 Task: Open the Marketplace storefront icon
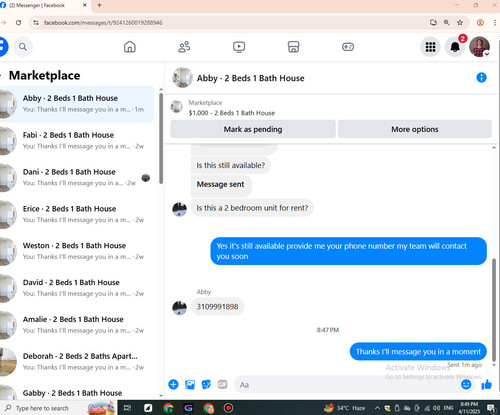tap(293, 47)
